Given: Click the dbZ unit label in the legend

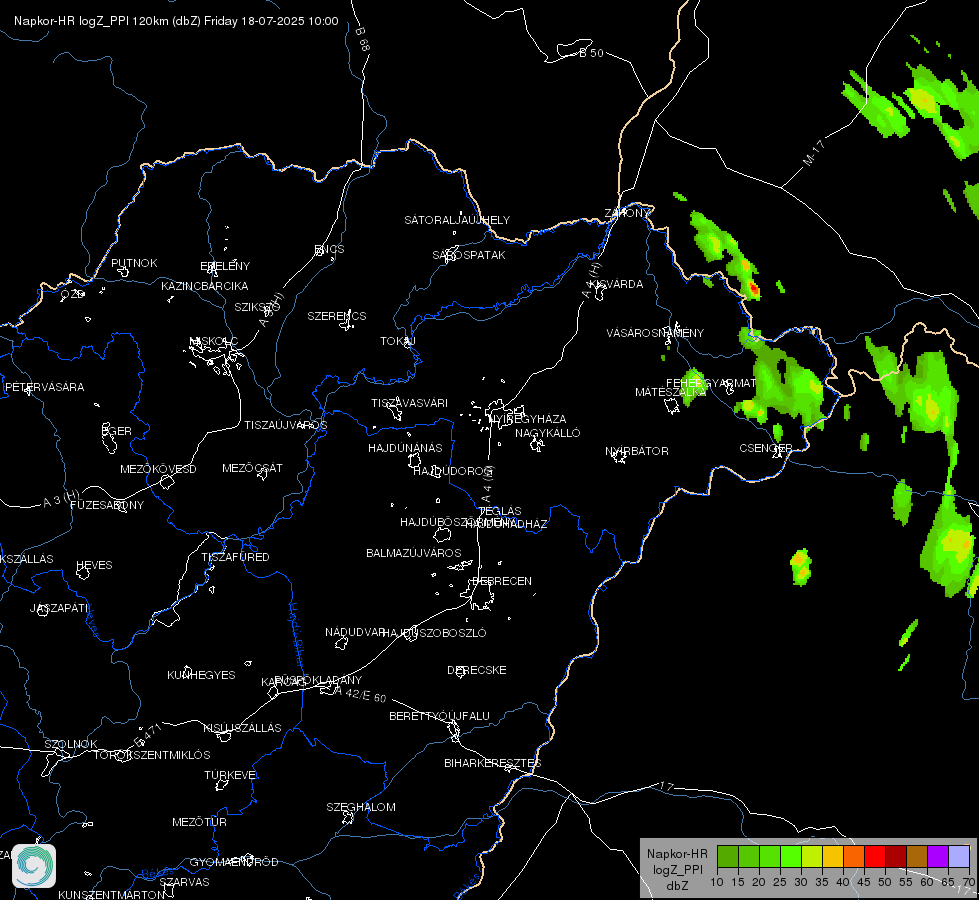Looking at the screenshot, I should coord(677,886).
